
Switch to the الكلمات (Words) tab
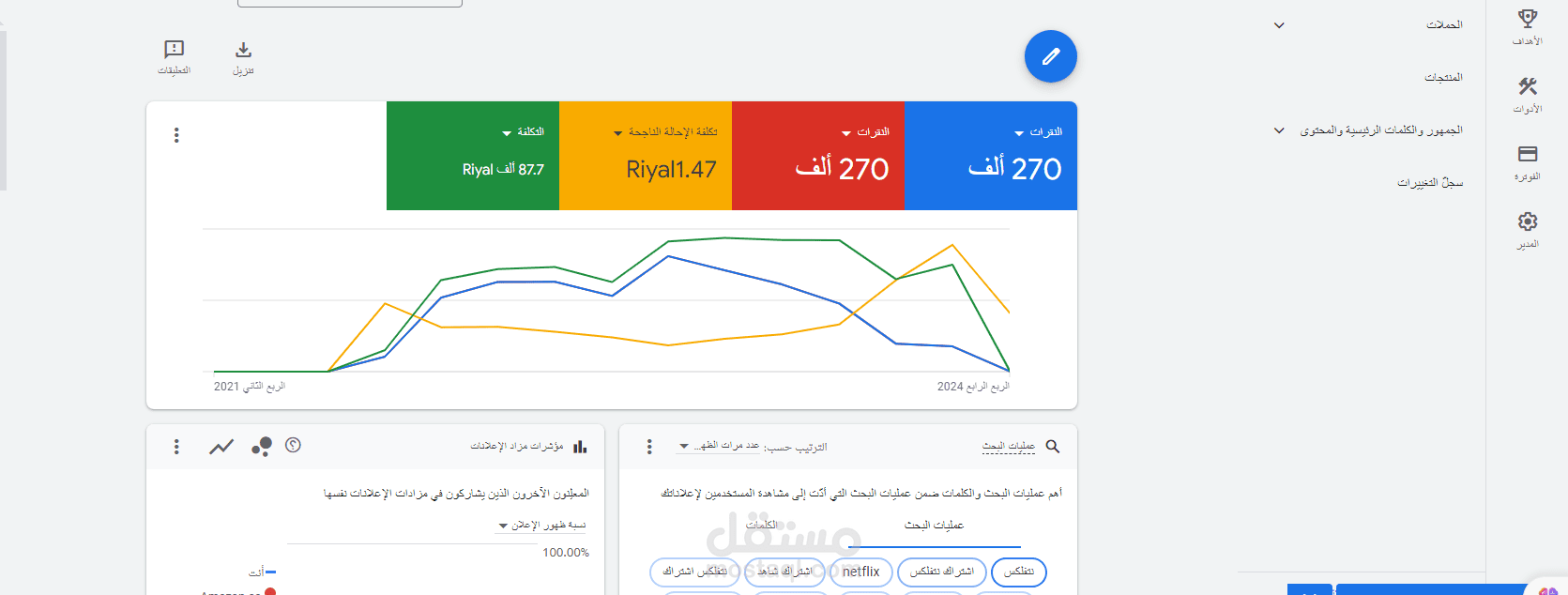tap(761, 526)
